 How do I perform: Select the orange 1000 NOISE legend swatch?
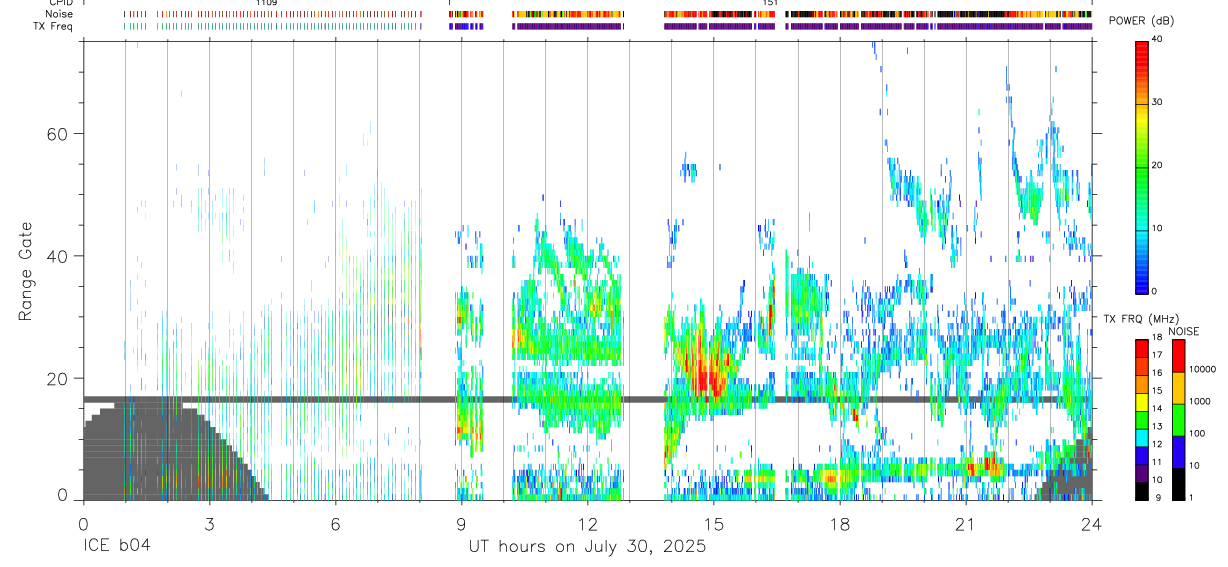(x=1177, y=388)
